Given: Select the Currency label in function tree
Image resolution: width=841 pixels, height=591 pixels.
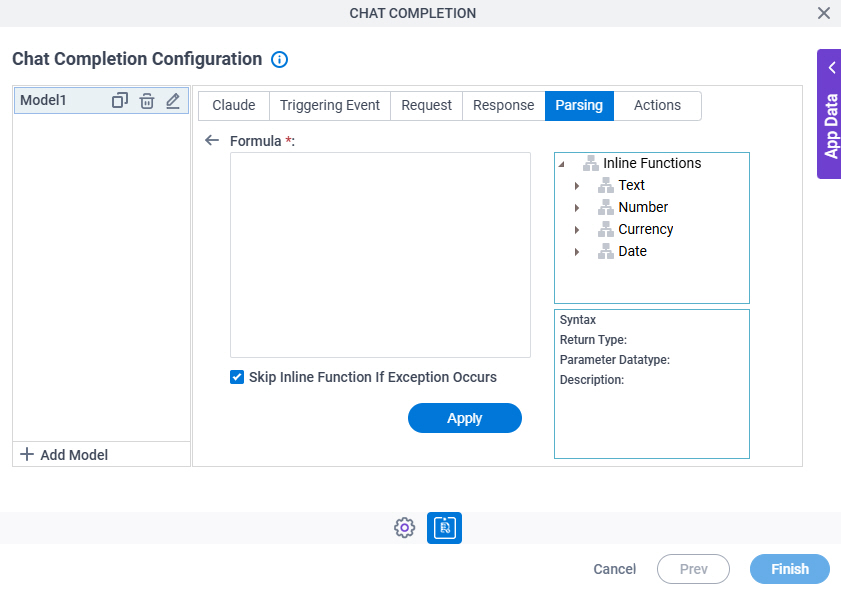Looking at the screenshot, I should 646,229.
